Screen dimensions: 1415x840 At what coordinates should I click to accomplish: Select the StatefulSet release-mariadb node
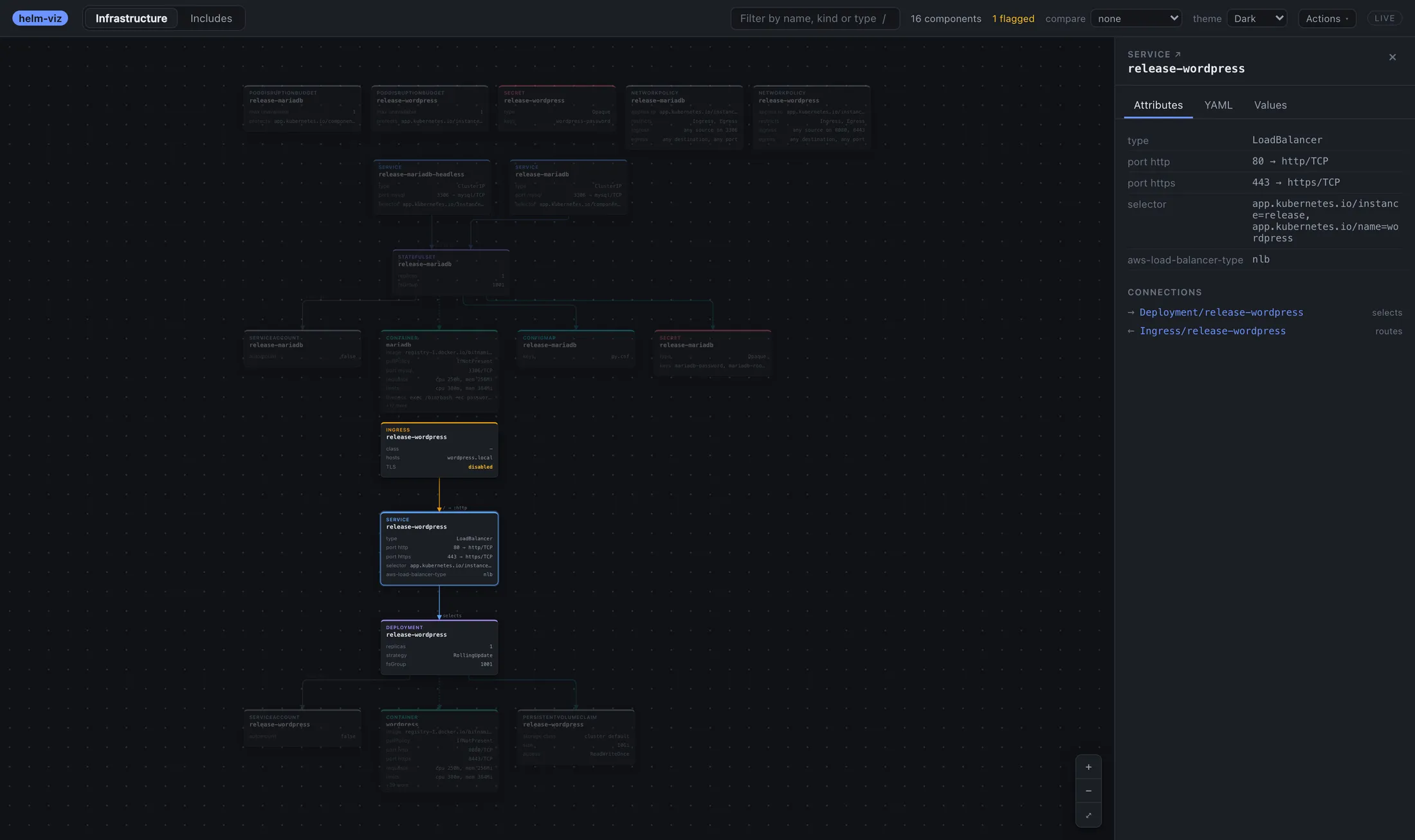coord(451,272)
